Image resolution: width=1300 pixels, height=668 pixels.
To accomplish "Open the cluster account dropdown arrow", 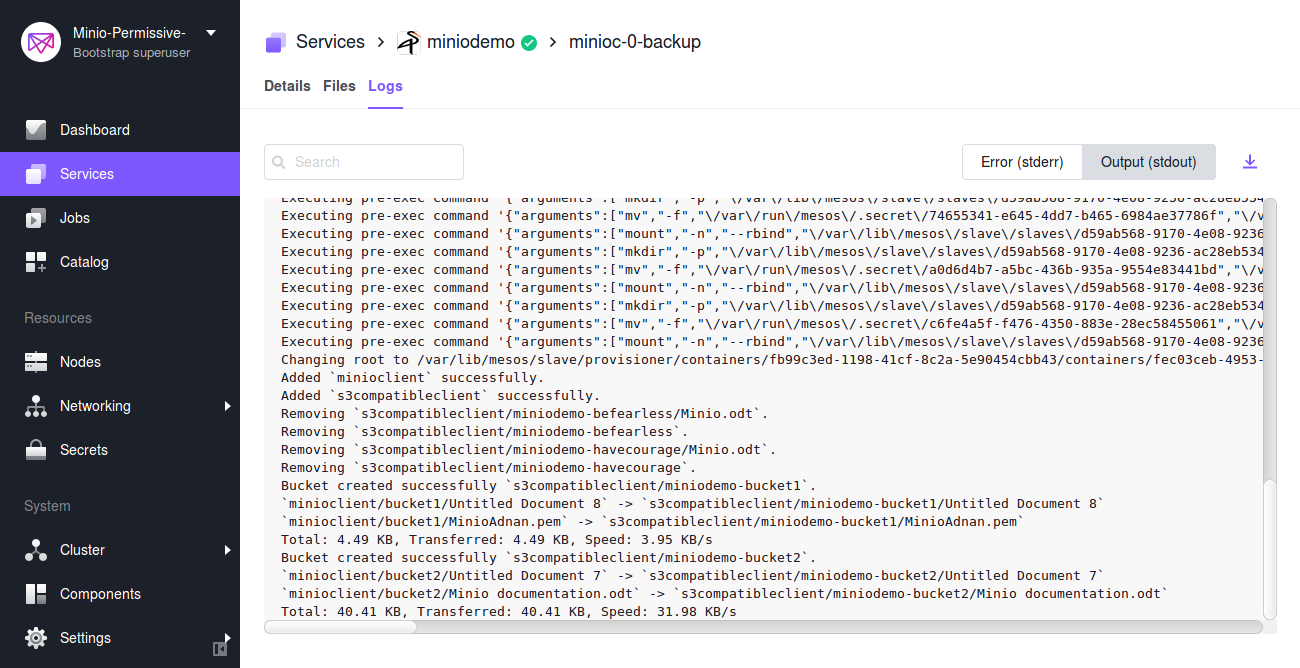I will click(210, 33).
